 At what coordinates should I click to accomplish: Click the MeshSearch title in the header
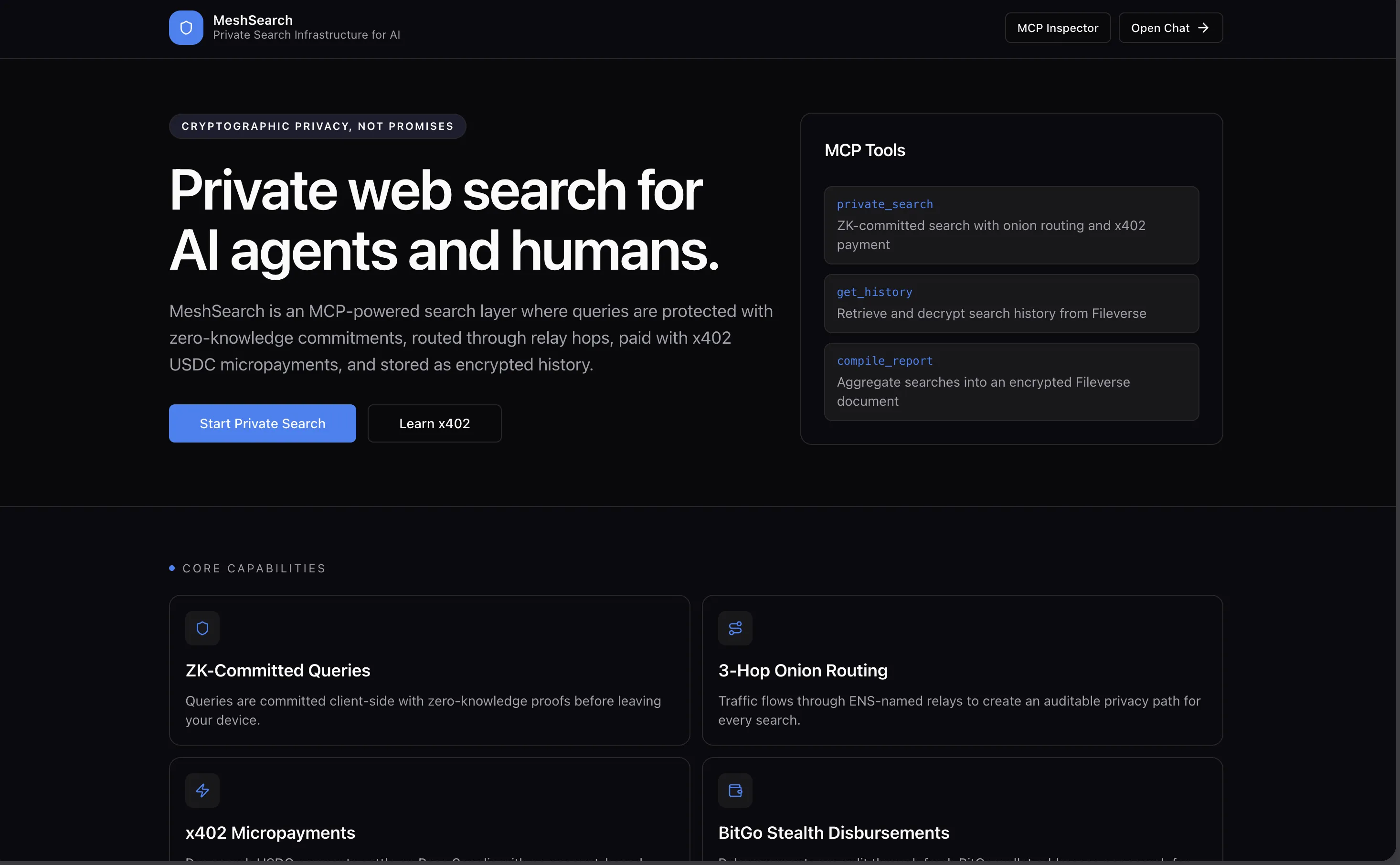click(x=252, y=20)
